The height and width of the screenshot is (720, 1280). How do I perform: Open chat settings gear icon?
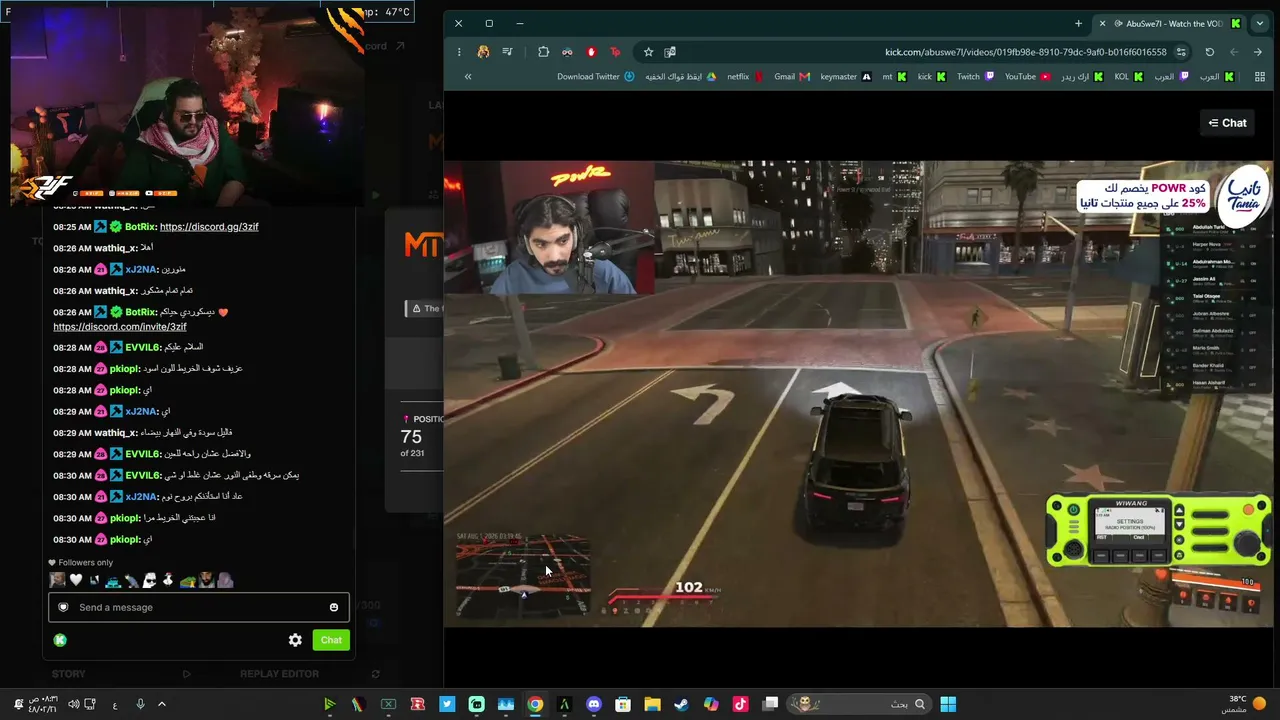(x=295, y=640)
